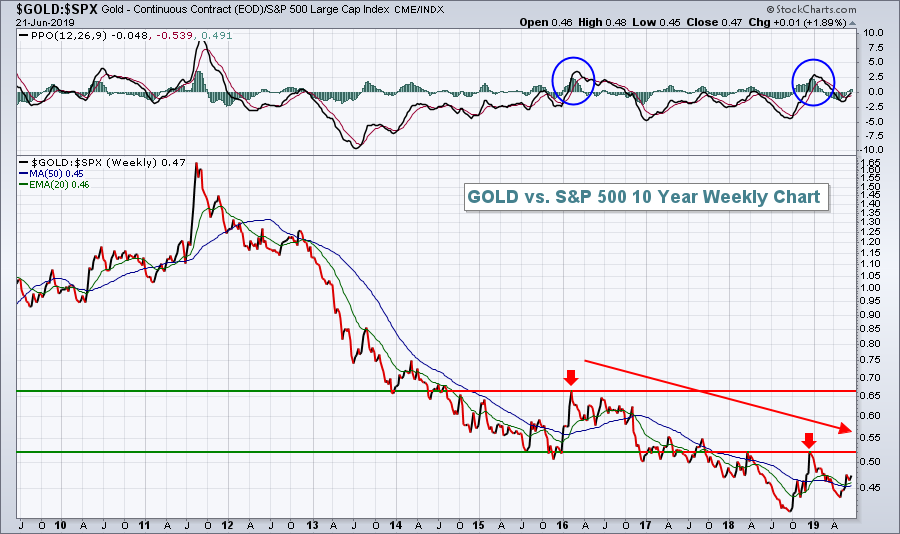Click the CME/INDX exchange label
The width and height of the screenshot is (900, 534).
point(418,9)
